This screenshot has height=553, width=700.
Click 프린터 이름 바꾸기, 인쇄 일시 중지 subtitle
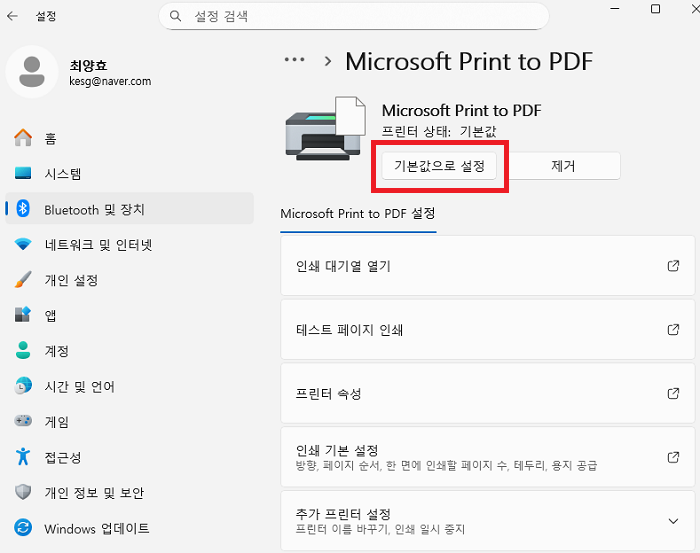point(380,529)
